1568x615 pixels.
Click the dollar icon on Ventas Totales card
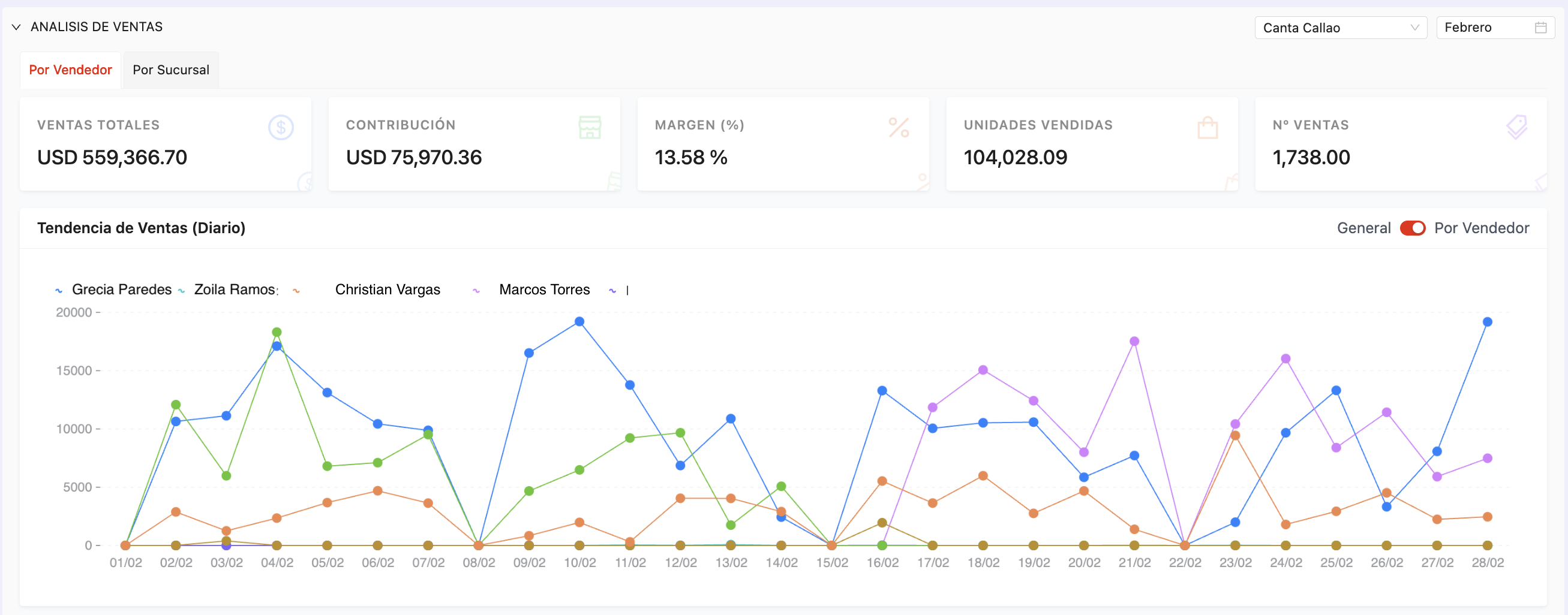coord(281,127)
